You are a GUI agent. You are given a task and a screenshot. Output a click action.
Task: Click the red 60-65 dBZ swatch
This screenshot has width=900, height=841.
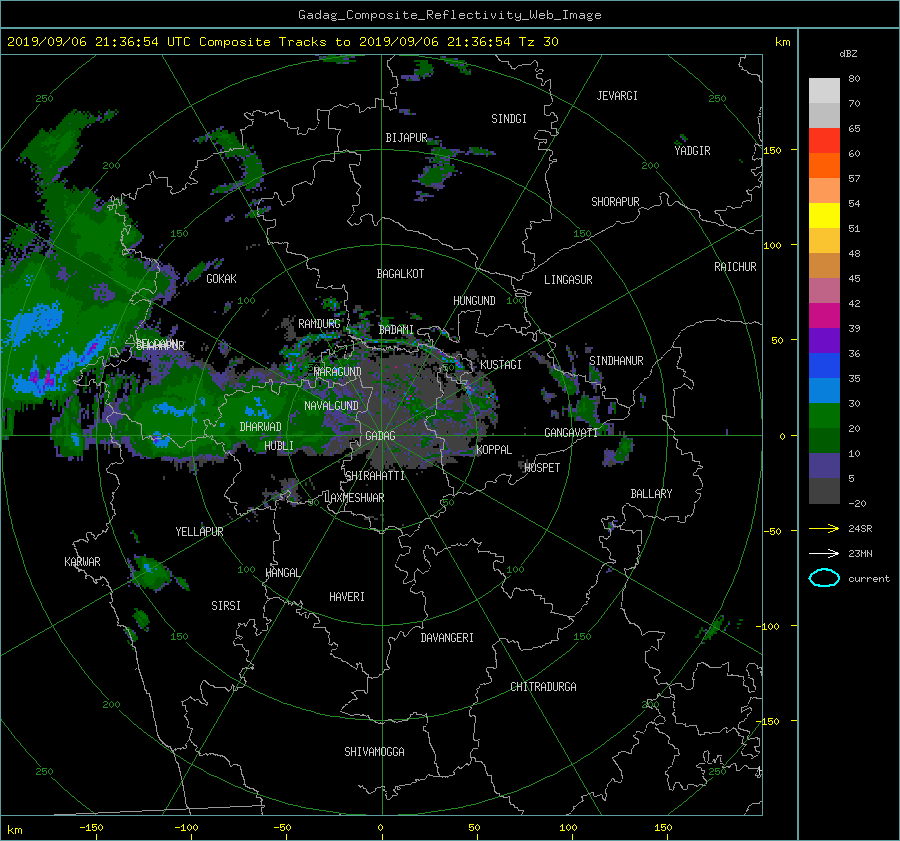(824, 140)
